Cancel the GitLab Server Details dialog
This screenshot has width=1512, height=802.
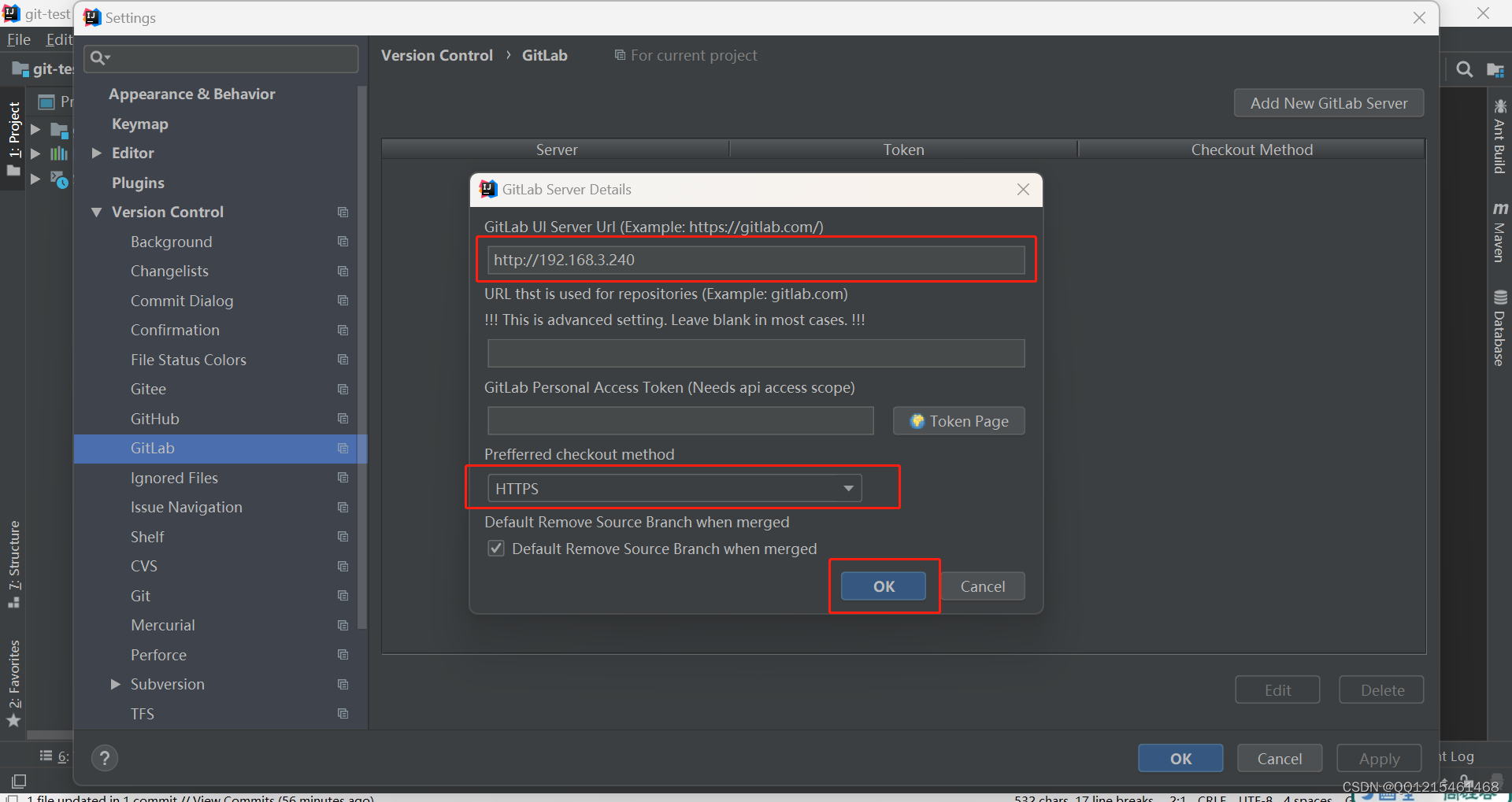tap(983, 586)
